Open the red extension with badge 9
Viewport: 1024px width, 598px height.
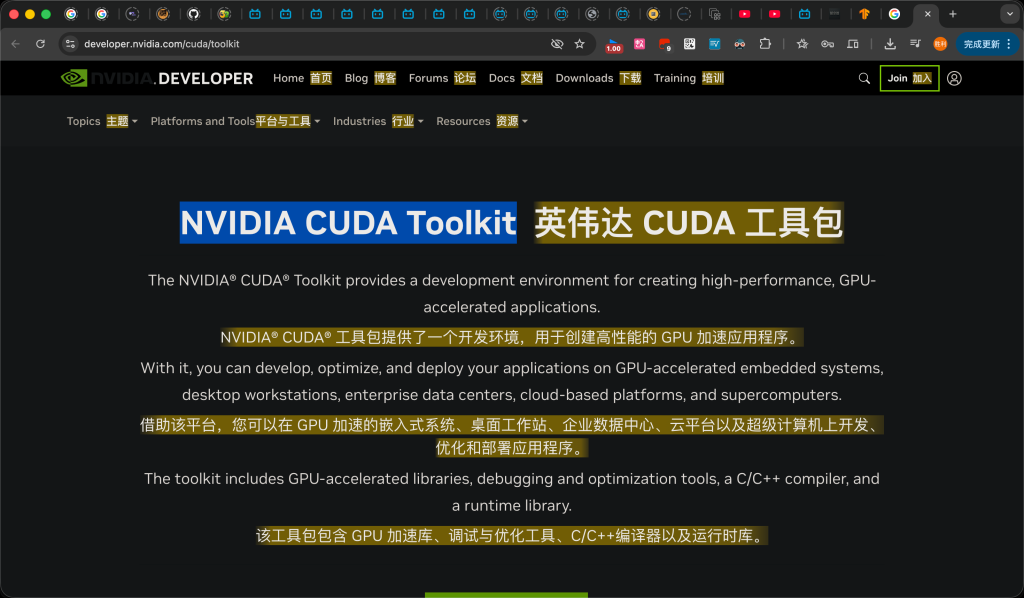665,44
